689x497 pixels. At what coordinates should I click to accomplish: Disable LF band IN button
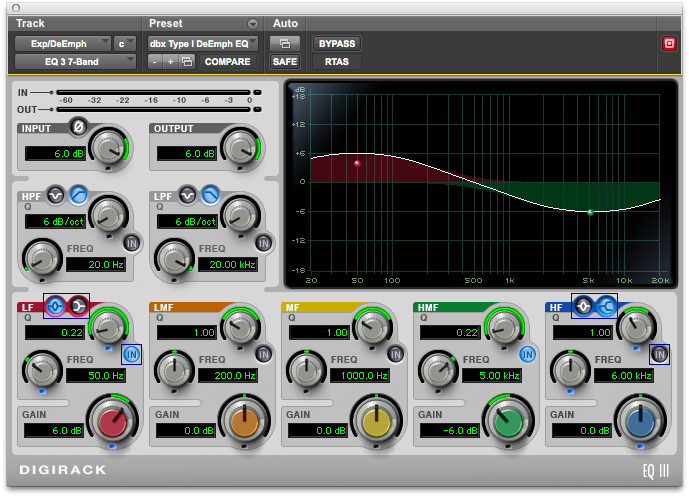click(131, 354)
